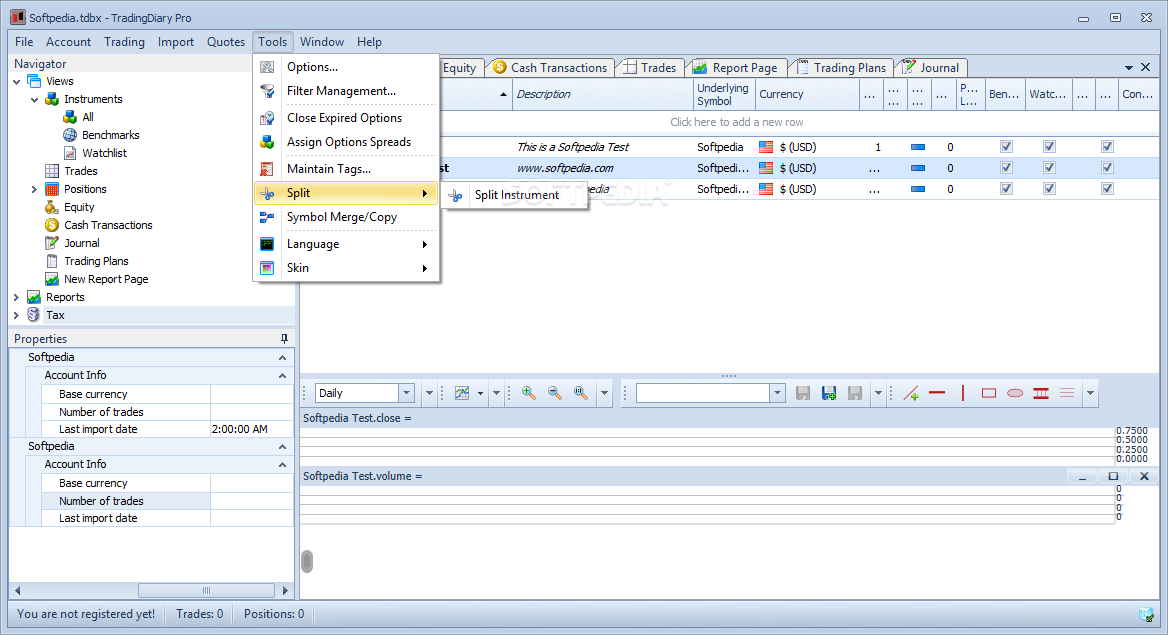Click the third gray disk icon
The image size is (1168, 635).
point(855,393)
